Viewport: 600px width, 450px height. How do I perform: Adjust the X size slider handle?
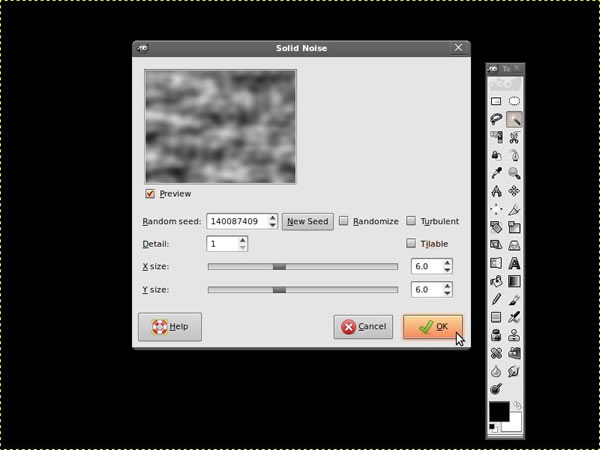[279, 267]
